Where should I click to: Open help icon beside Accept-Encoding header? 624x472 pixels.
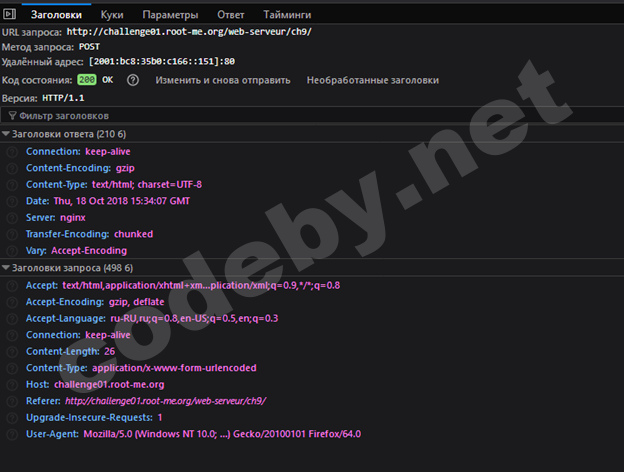point(12,302)
